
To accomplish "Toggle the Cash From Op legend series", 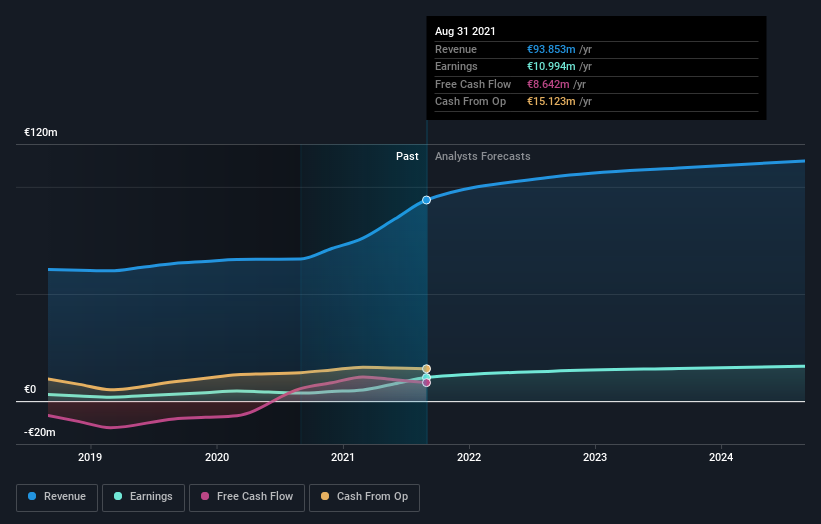I will (364, 497).
